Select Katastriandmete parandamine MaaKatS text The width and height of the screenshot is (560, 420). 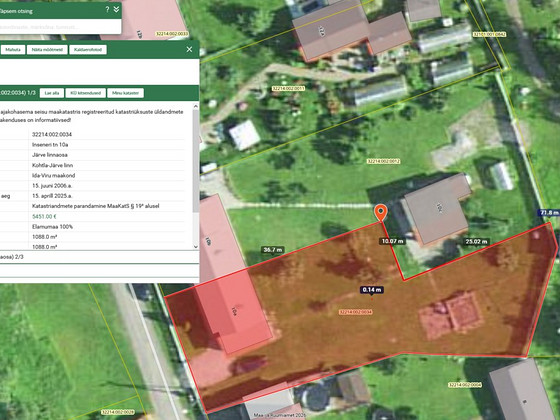pyautogui.click(x=95, y=206)
